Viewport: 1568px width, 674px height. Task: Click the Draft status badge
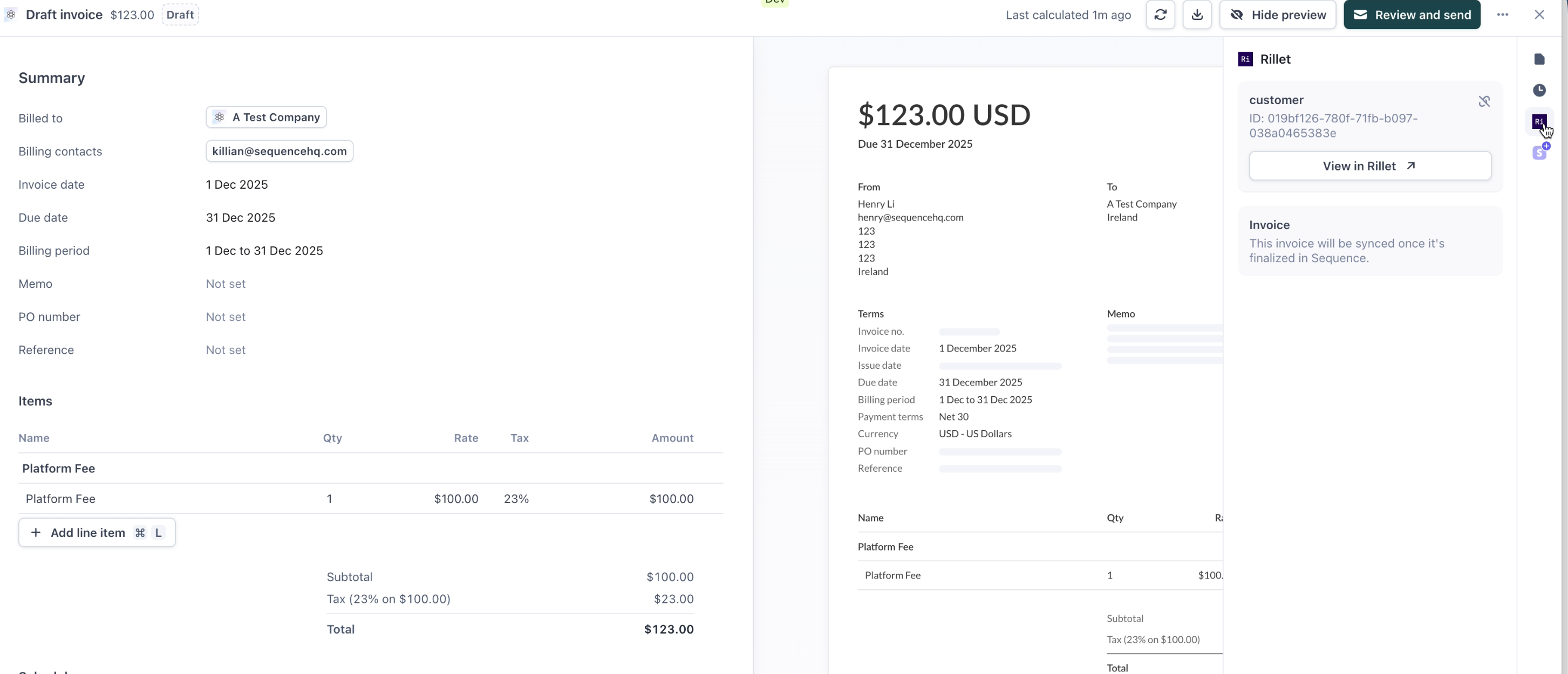(180, 15)
